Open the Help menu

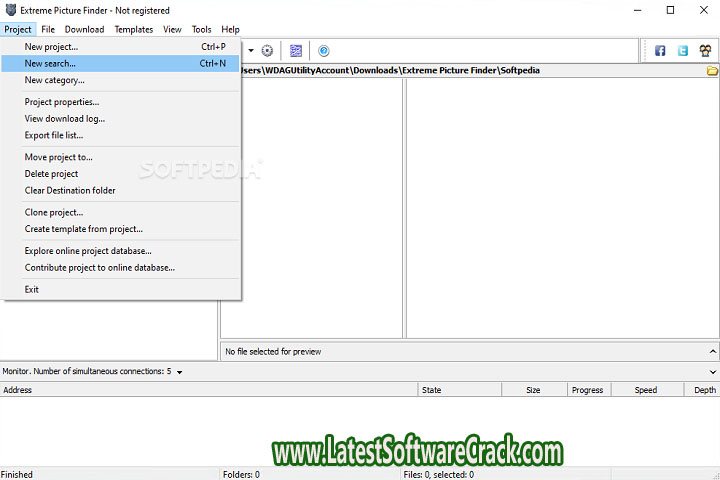pyautogui.click(x=231, y=29)
